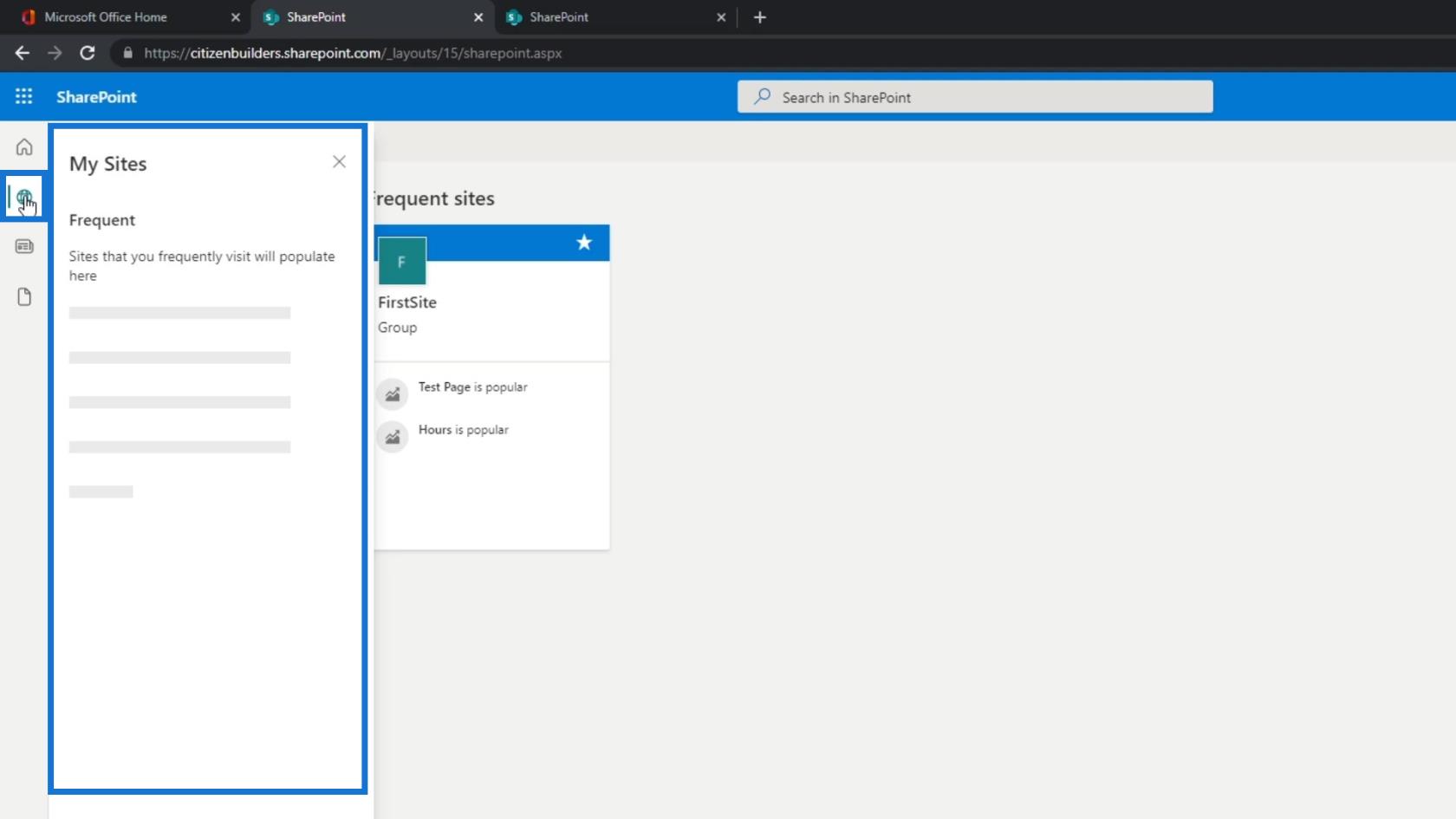Image resolution: width=1456 pixels, height=819 pixels.
Task: Click the trending icon beside Hours
Action: (393, 437)
